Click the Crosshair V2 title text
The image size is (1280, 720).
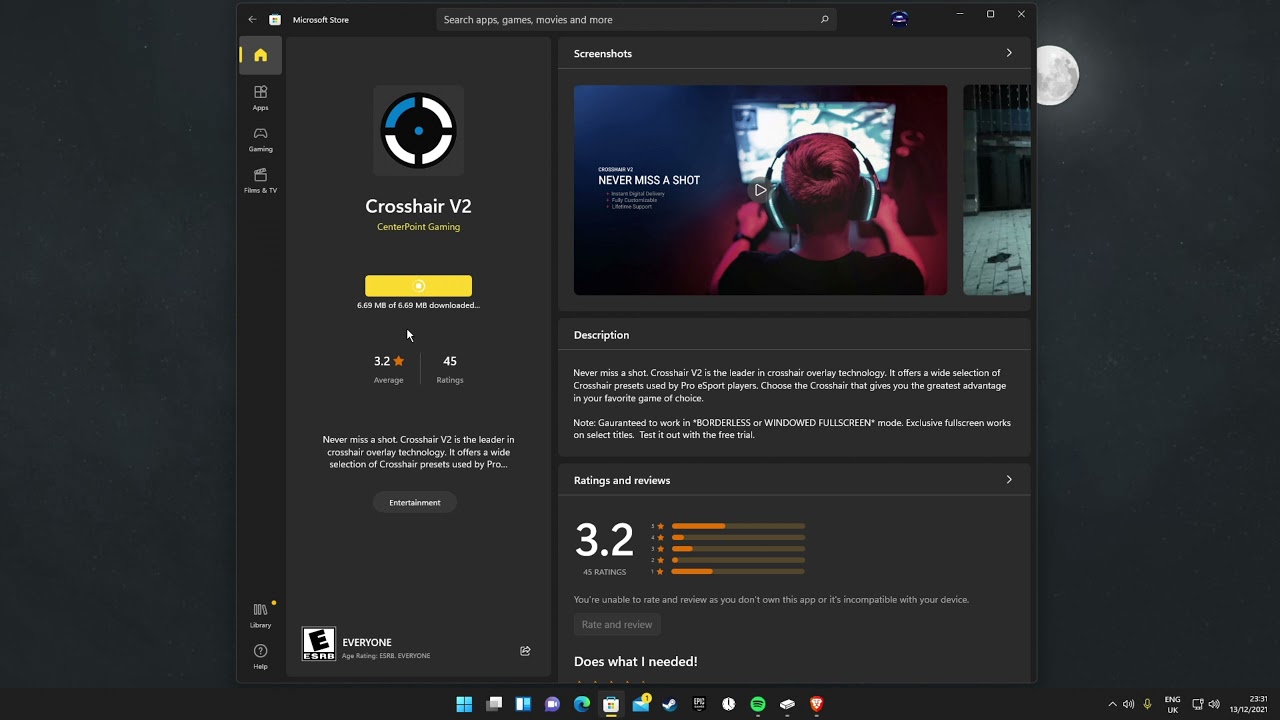tap(418, 206)
